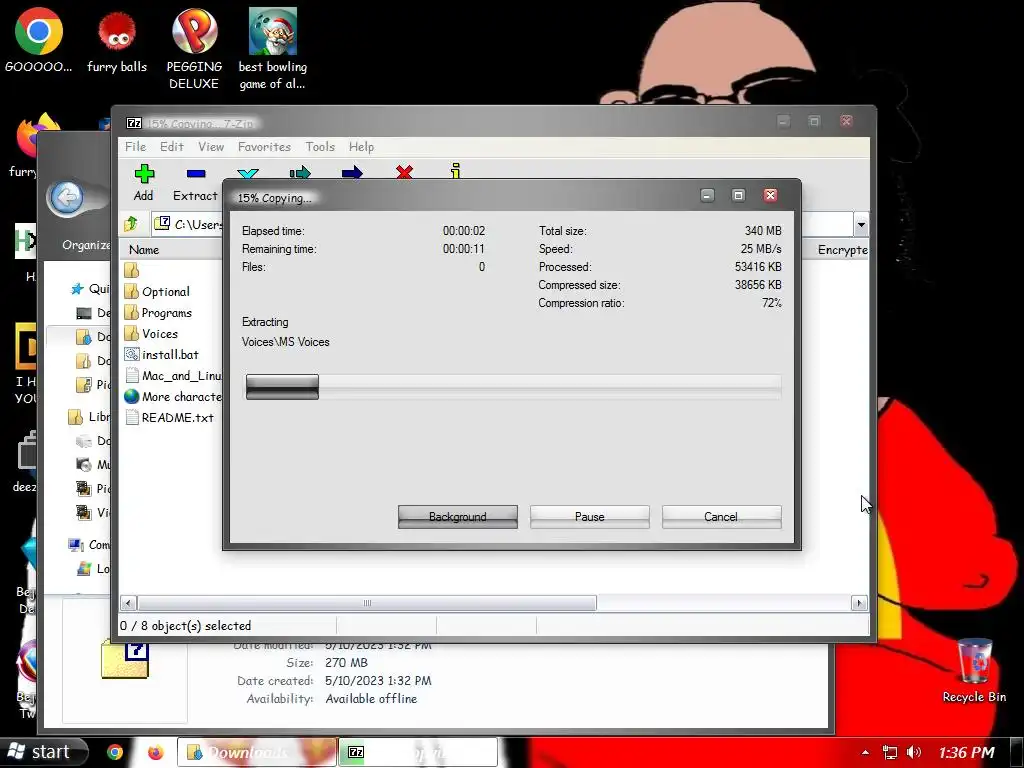
Task: Click the 7-Zip copying taskbar button
Action: point(418,752)
